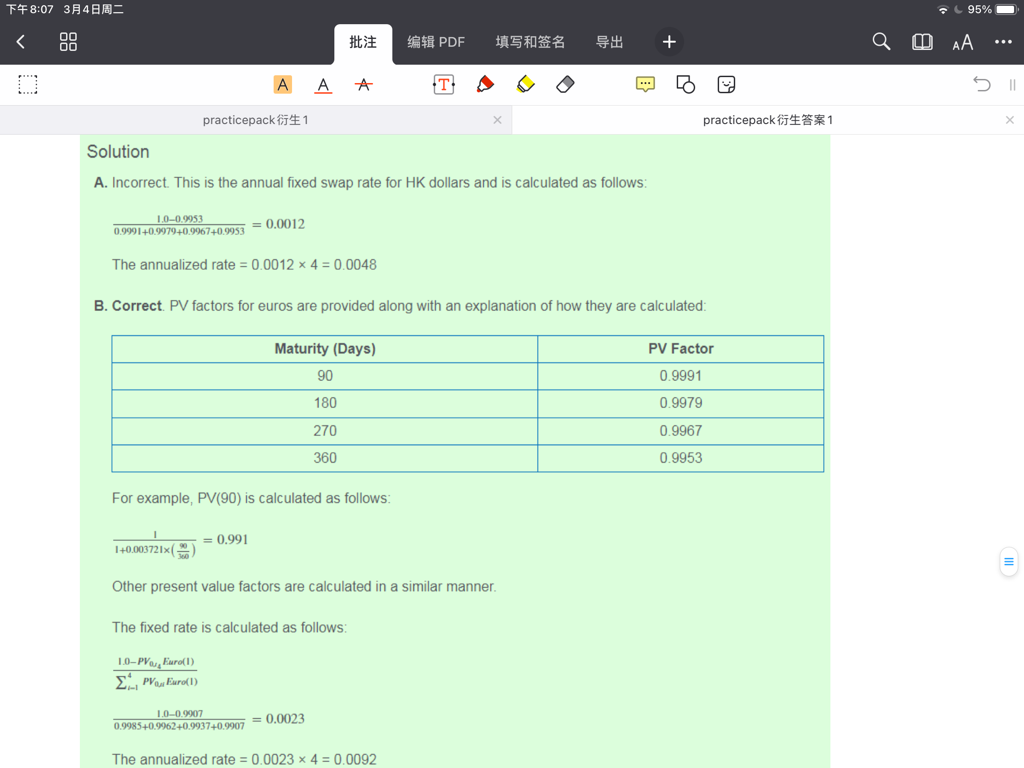Select the practicepack衍生答案1 document tab
The width and height of the screenshot is (1024, 768).
[x=768, y=120]
